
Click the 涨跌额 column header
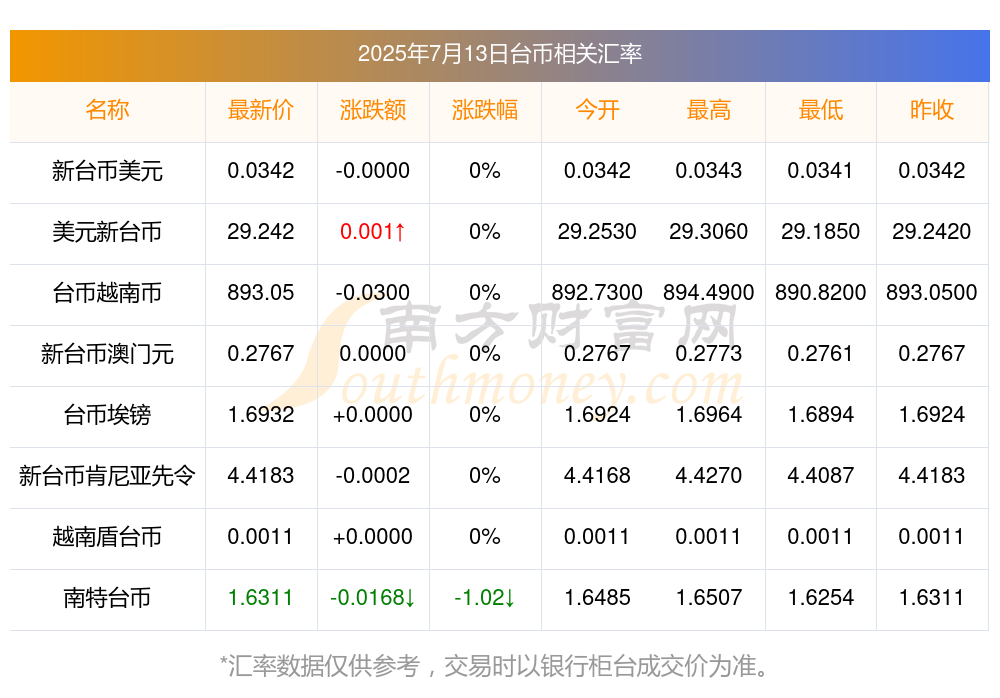[x=372, y=110]
